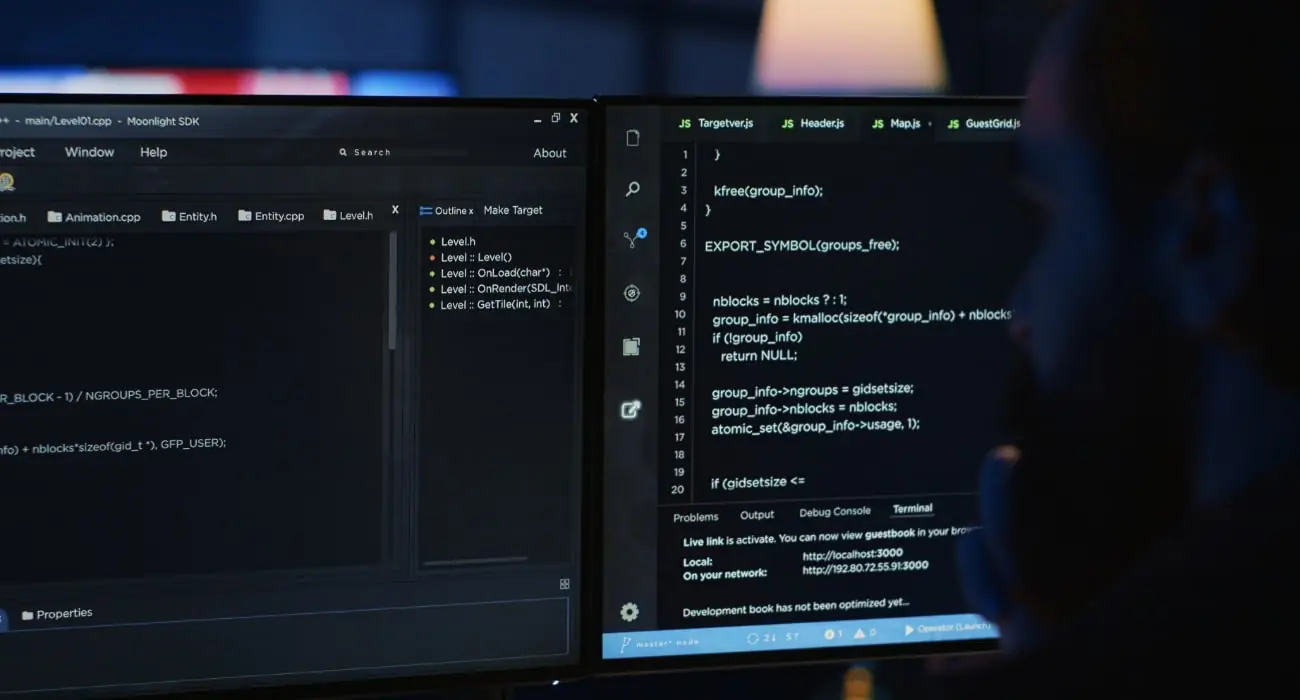
Task: Open the Settings gear in editor sidebar
Action: point(629,611)
